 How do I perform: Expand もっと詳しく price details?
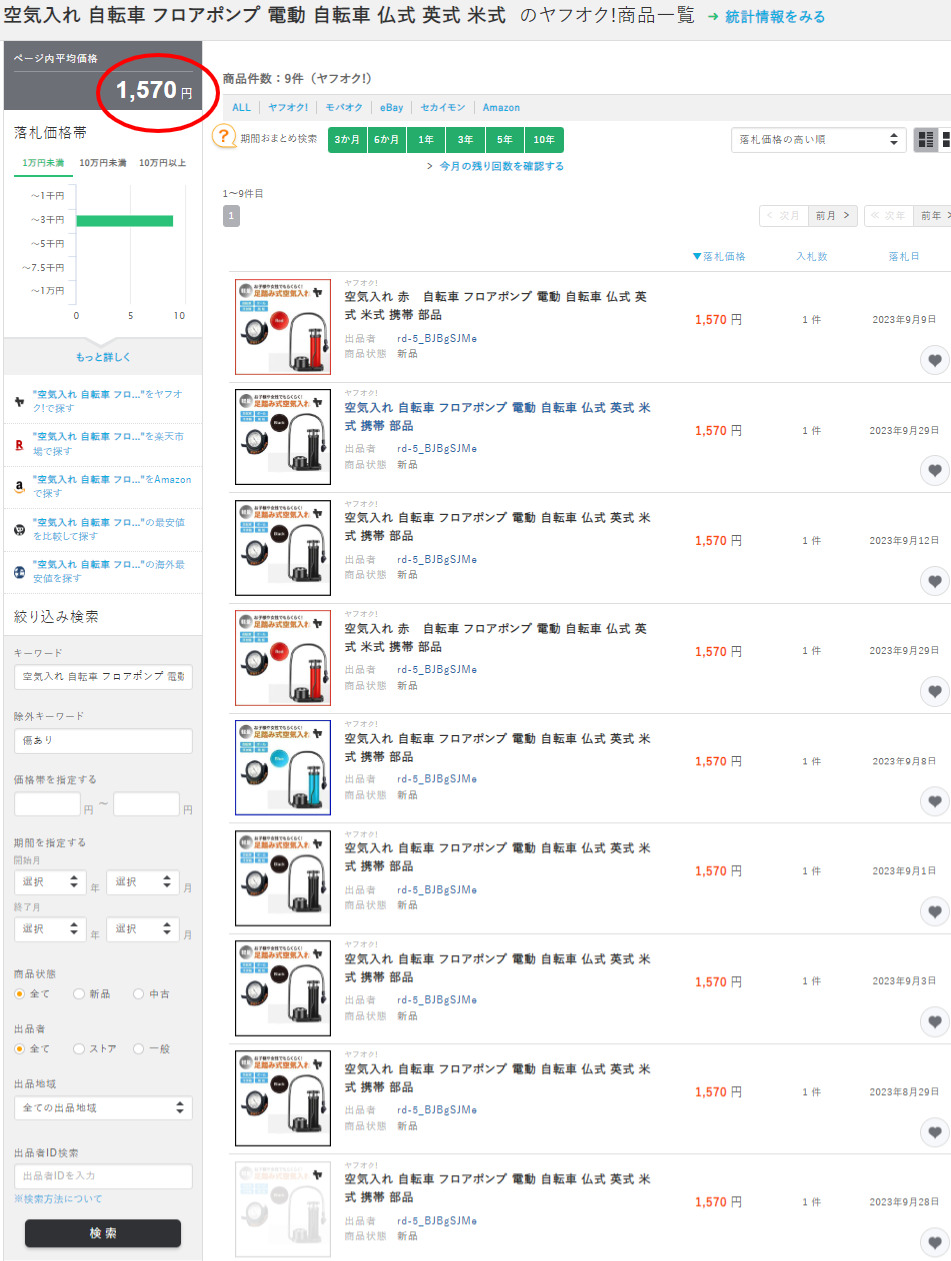tap(103, 357)
